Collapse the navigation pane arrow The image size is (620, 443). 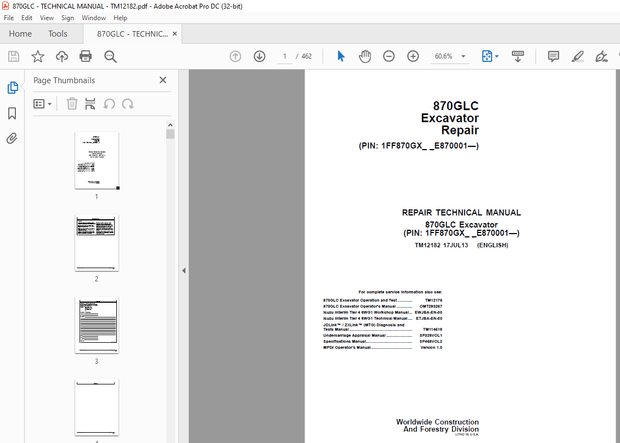184,271
